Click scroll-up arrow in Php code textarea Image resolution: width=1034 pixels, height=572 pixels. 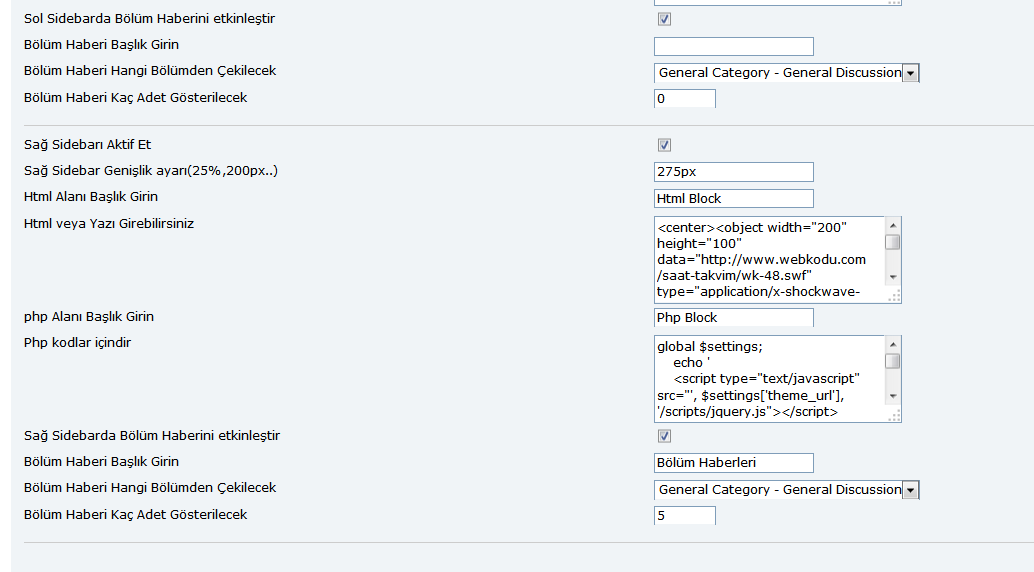893,344
